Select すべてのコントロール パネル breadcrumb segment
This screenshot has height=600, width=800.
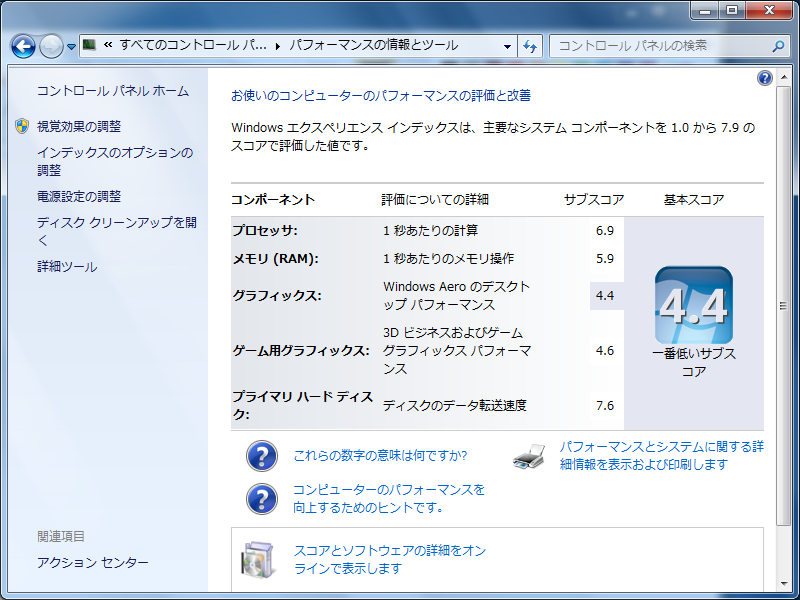pyautogui.click(x=193, y=46)
